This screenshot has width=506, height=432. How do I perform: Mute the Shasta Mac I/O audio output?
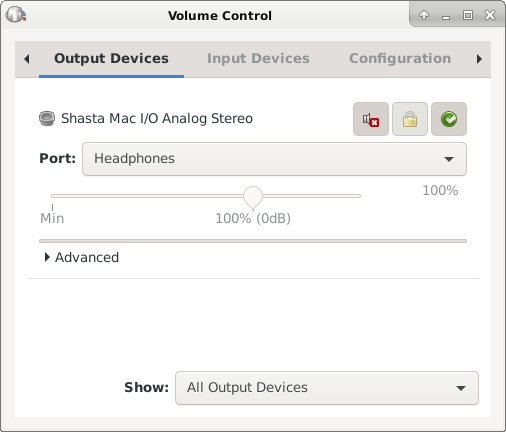(x=371, y=119)
